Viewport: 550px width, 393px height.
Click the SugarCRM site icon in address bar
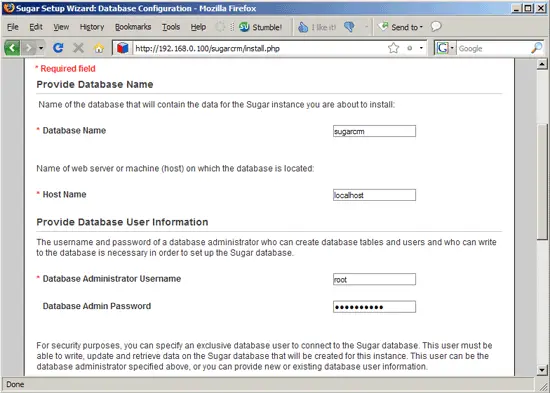[x=122, y=48]
